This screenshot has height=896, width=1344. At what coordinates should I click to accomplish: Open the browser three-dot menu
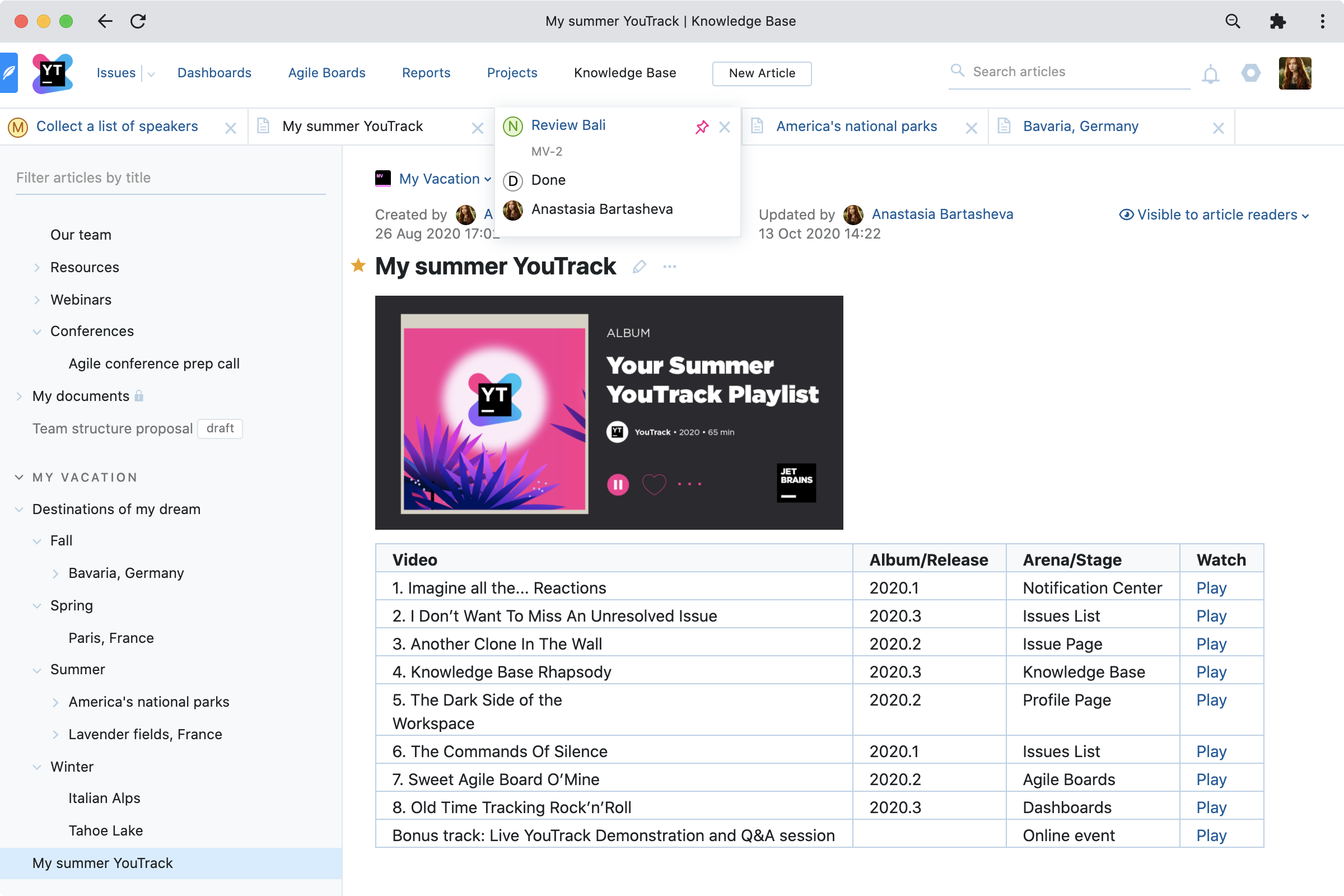click(x=1322, y=21)
